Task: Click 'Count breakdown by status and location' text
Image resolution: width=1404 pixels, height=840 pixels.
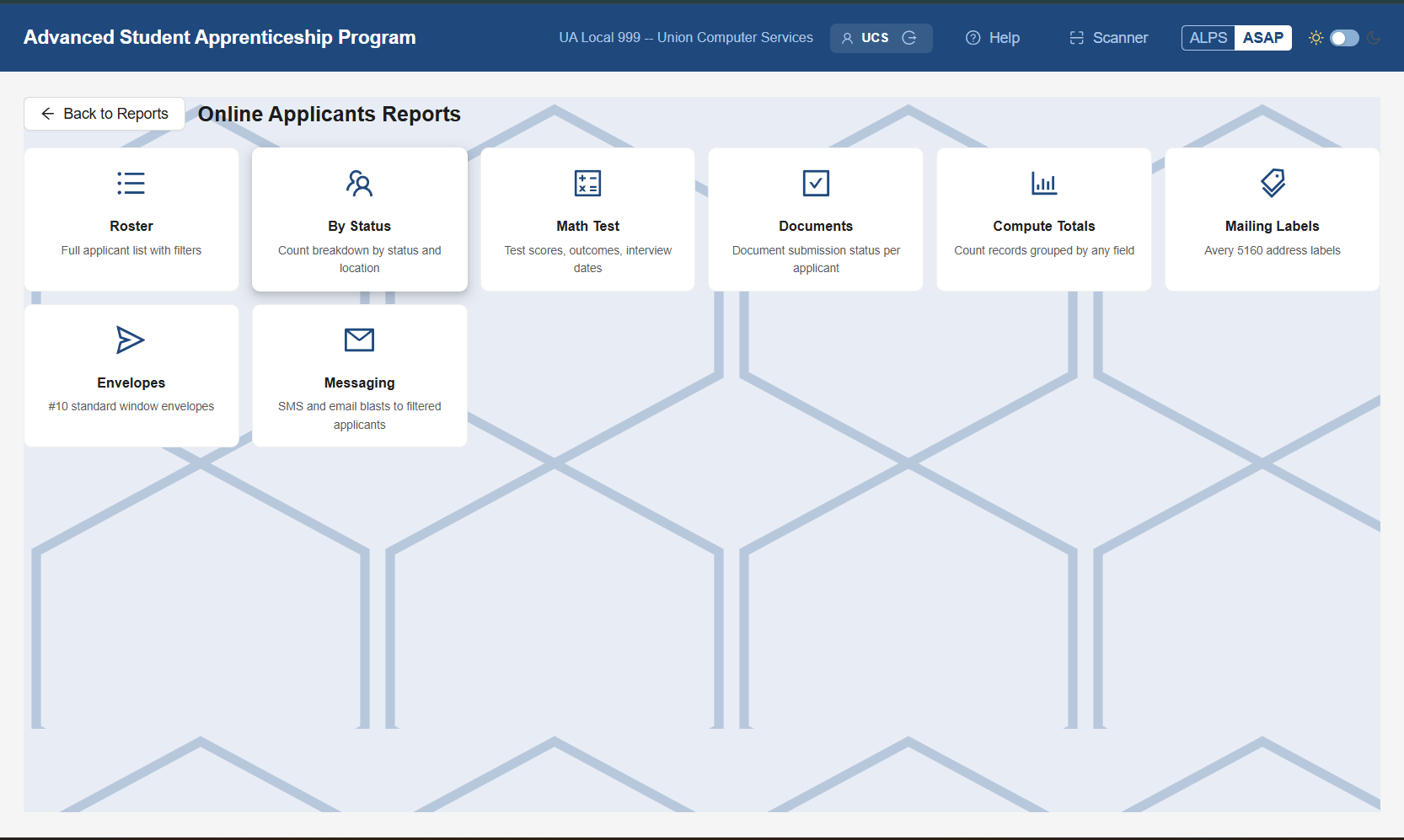Action: coord(360,259)
